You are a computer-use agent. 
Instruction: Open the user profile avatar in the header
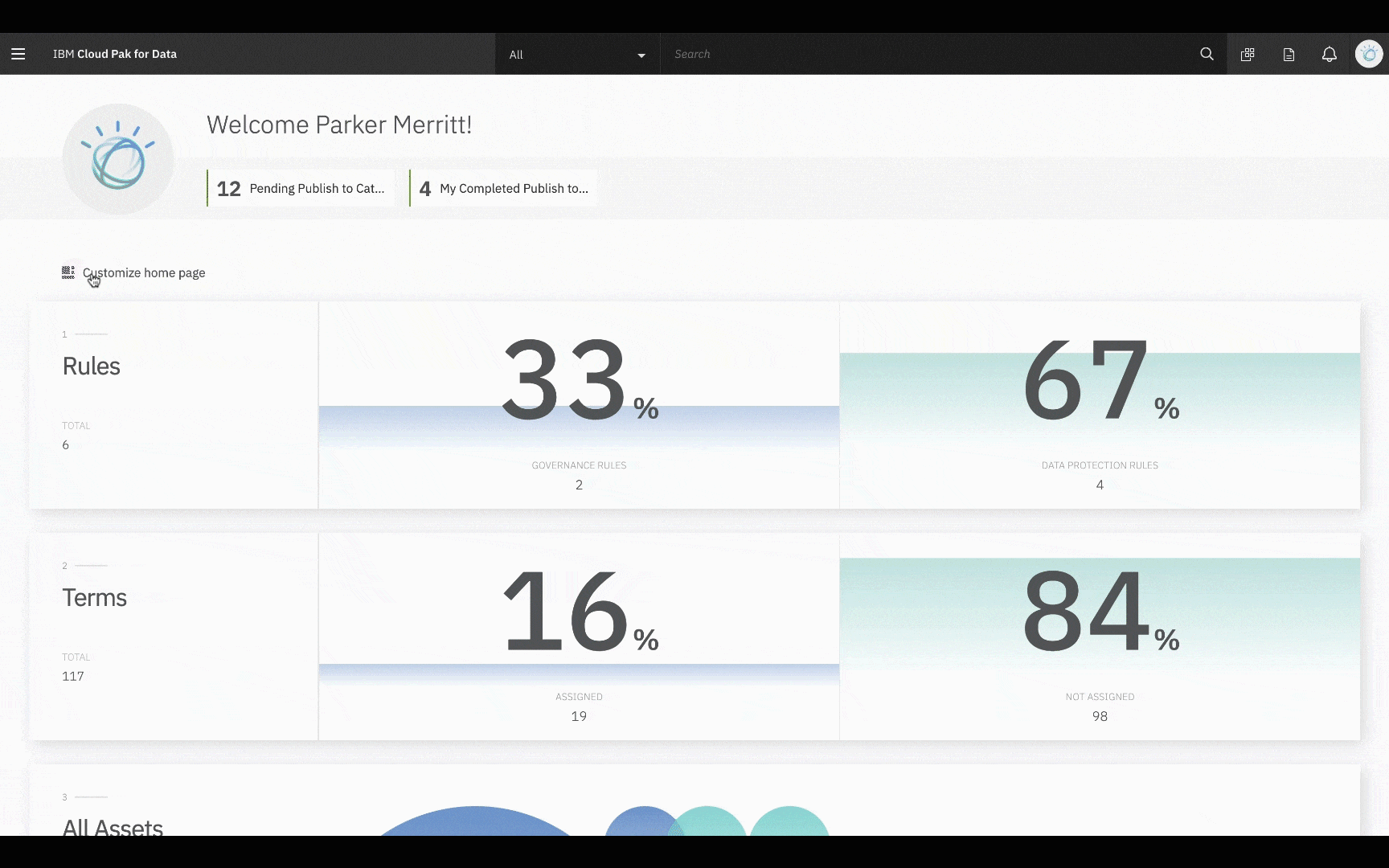coord(1369,54)
